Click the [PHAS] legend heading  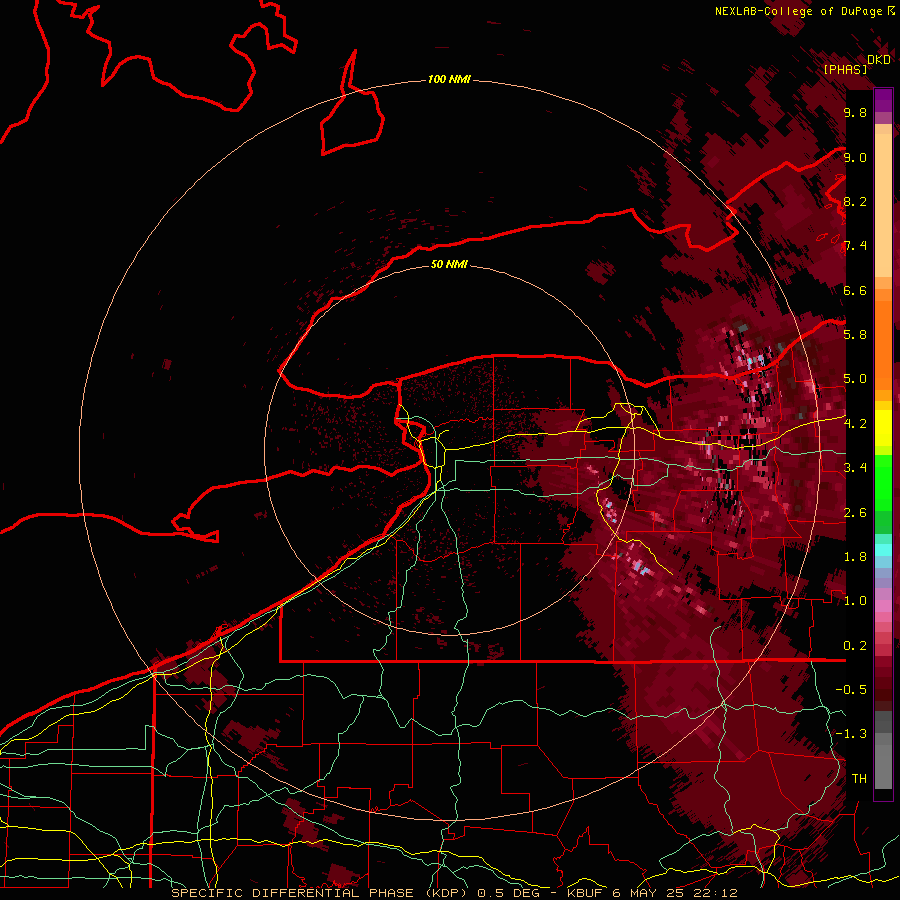845,69
